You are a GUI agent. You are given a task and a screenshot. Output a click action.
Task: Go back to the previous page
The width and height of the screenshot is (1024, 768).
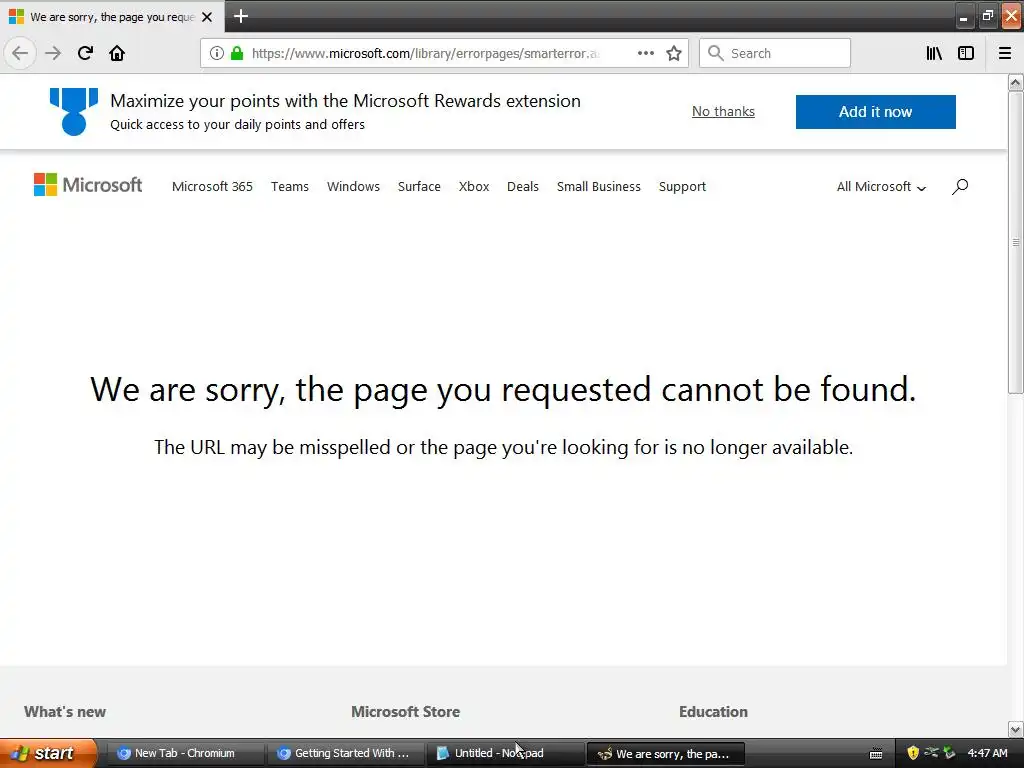[x=20, y=53]
